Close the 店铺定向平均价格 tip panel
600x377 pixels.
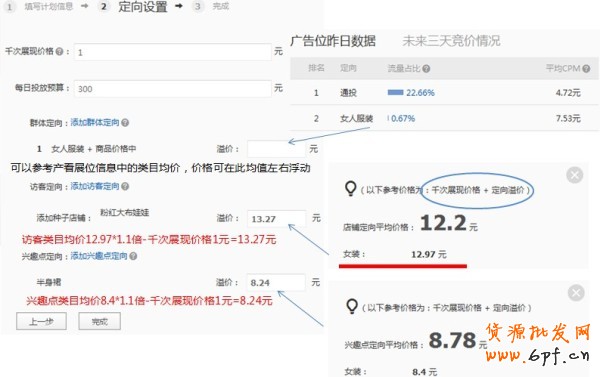point(574,175)
